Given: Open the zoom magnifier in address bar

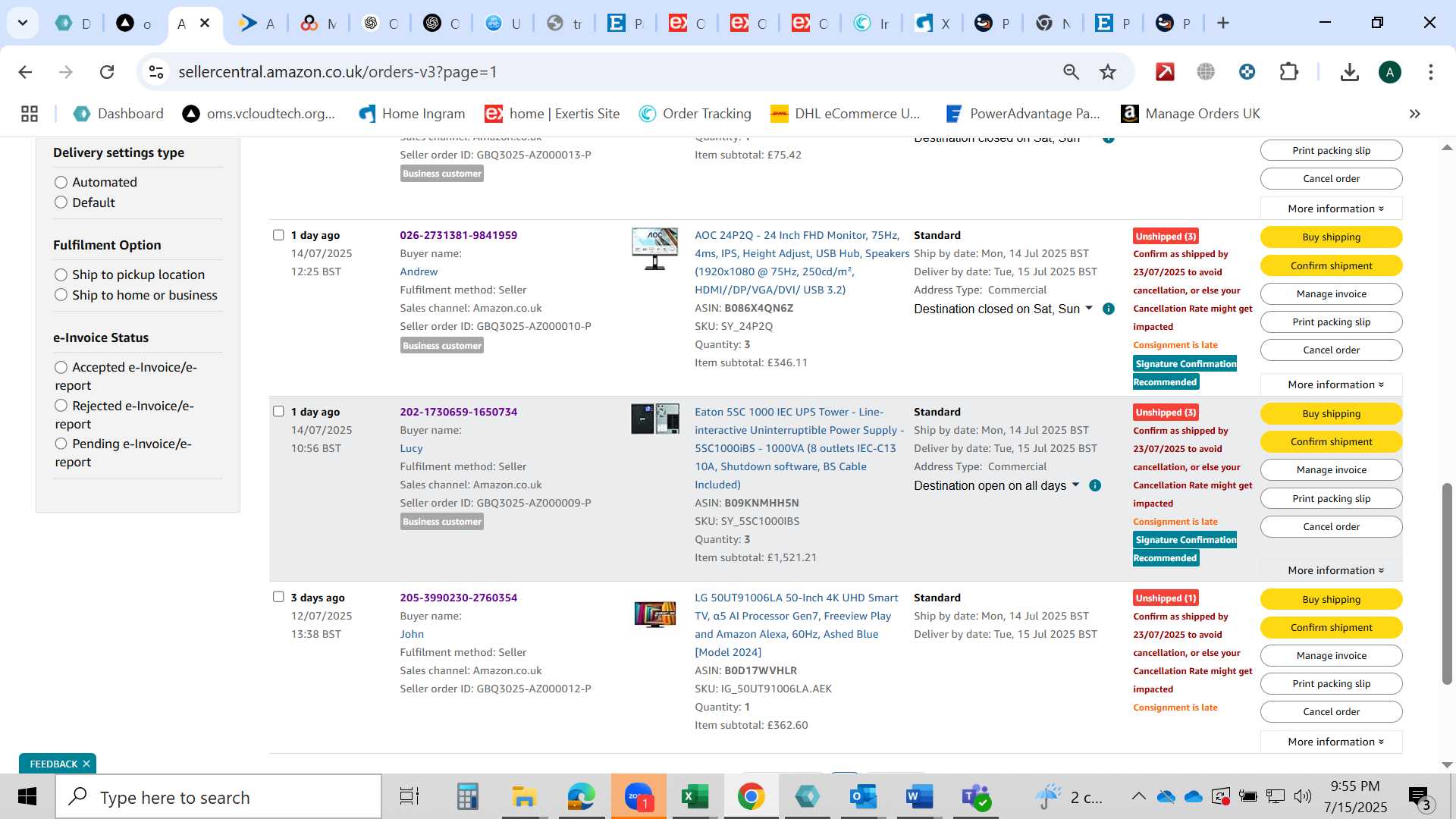Looking at the screenshot, I should tap(1071, 72).
